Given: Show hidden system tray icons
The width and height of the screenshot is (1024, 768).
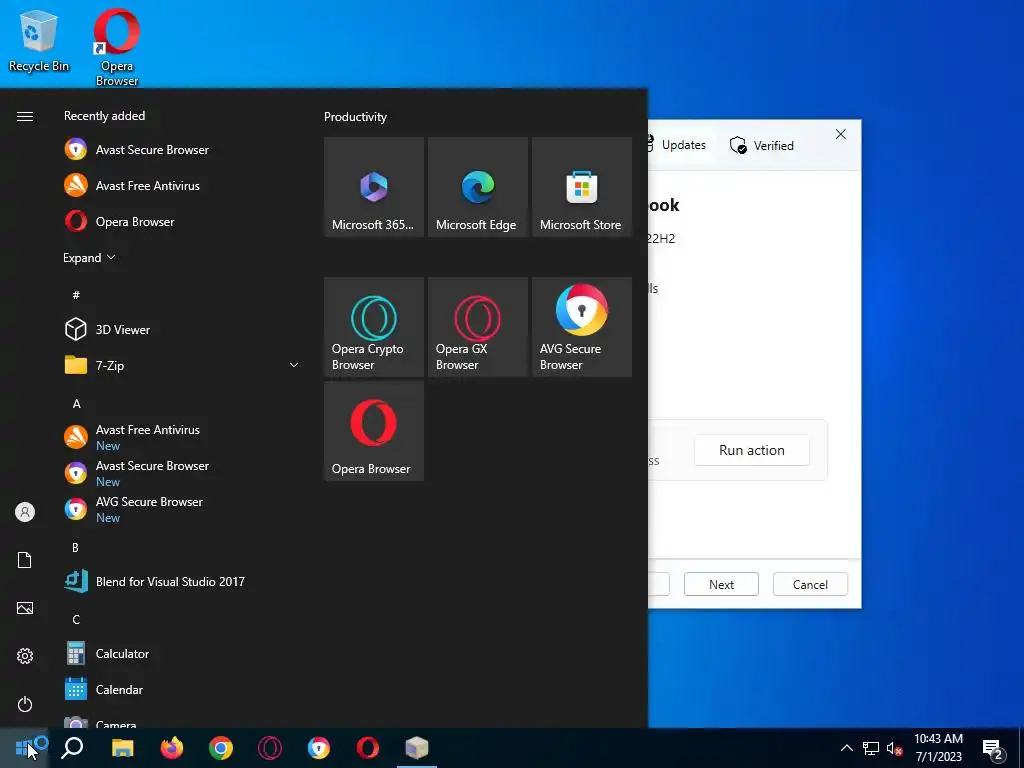Looking at the screenshot, I should coord(846,748).
